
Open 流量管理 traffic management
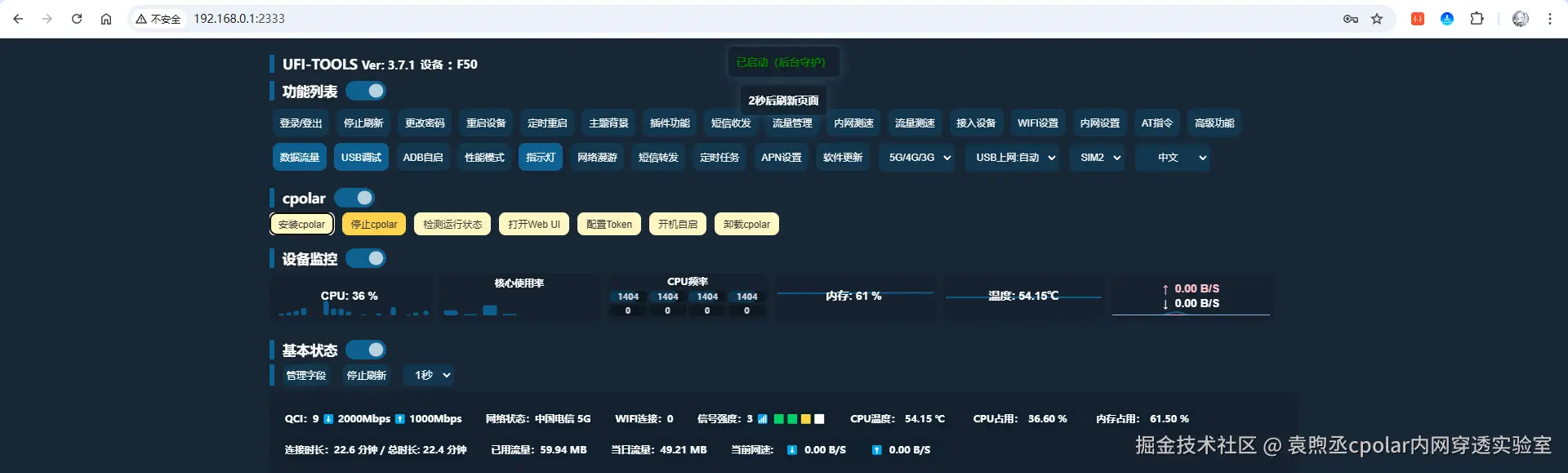click(792, 123)
